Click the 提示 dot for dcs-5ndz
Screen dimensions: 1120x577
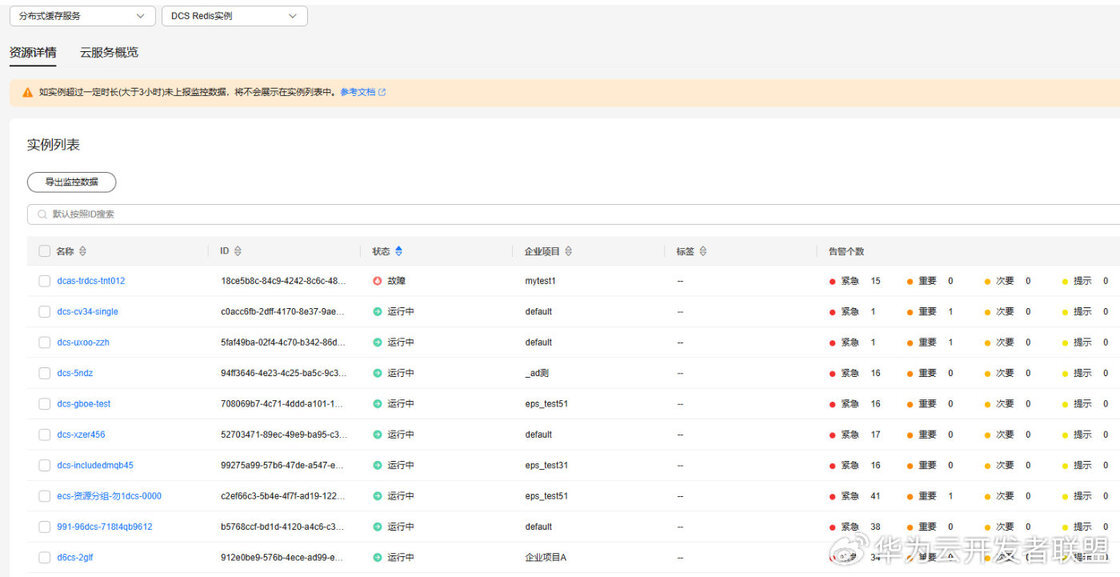coord(1065,373)
